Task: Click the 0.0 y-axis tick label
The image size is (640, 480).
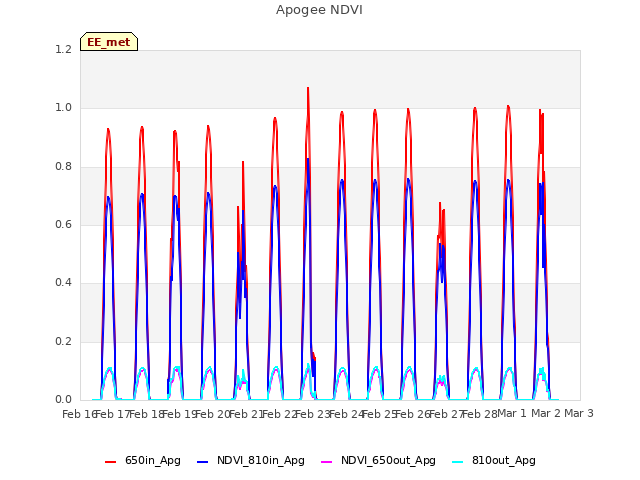Action: [63, 399]
